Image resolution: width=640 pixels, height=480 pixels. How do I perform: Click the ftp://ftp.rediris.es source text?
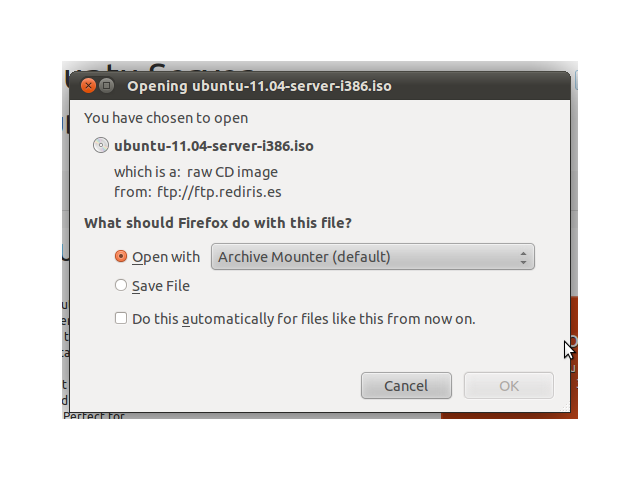219,192
